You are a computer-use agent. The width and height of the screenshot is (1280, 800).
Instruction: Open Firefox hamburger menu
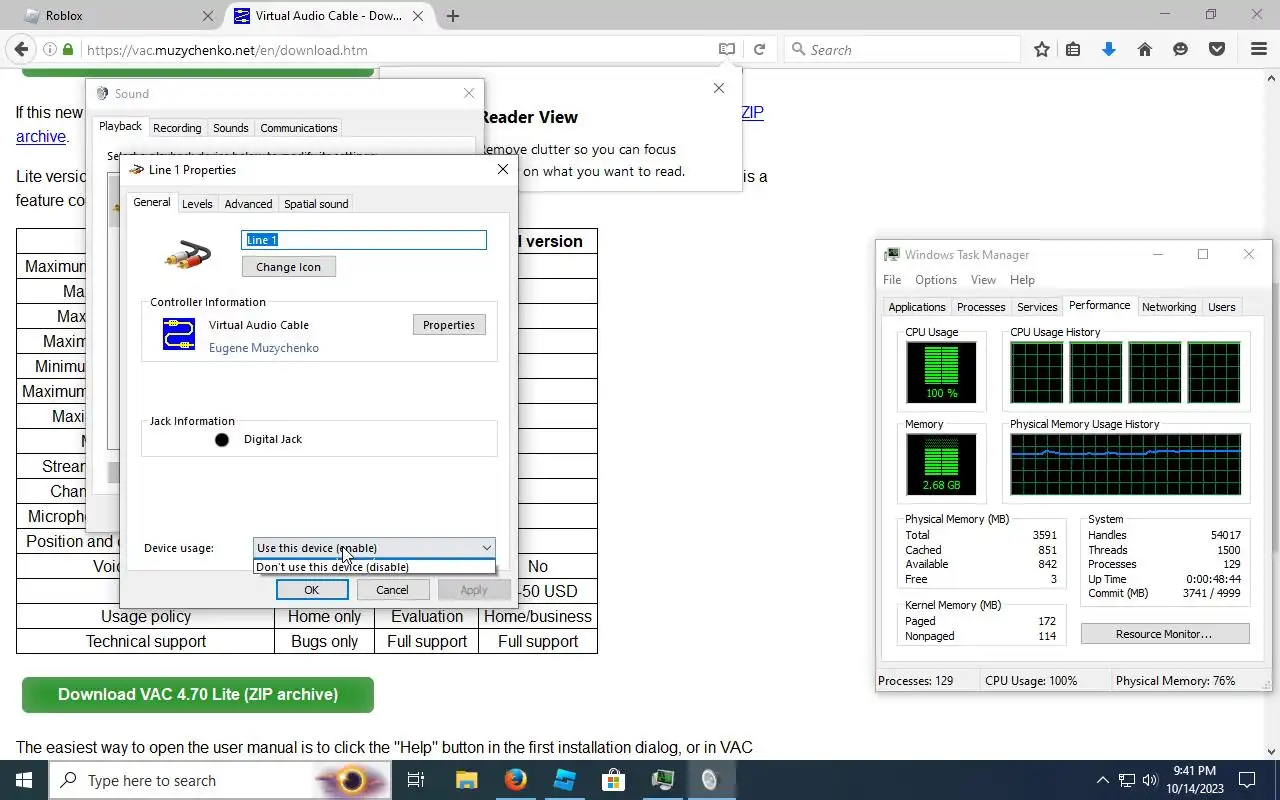pos(1259,49)
